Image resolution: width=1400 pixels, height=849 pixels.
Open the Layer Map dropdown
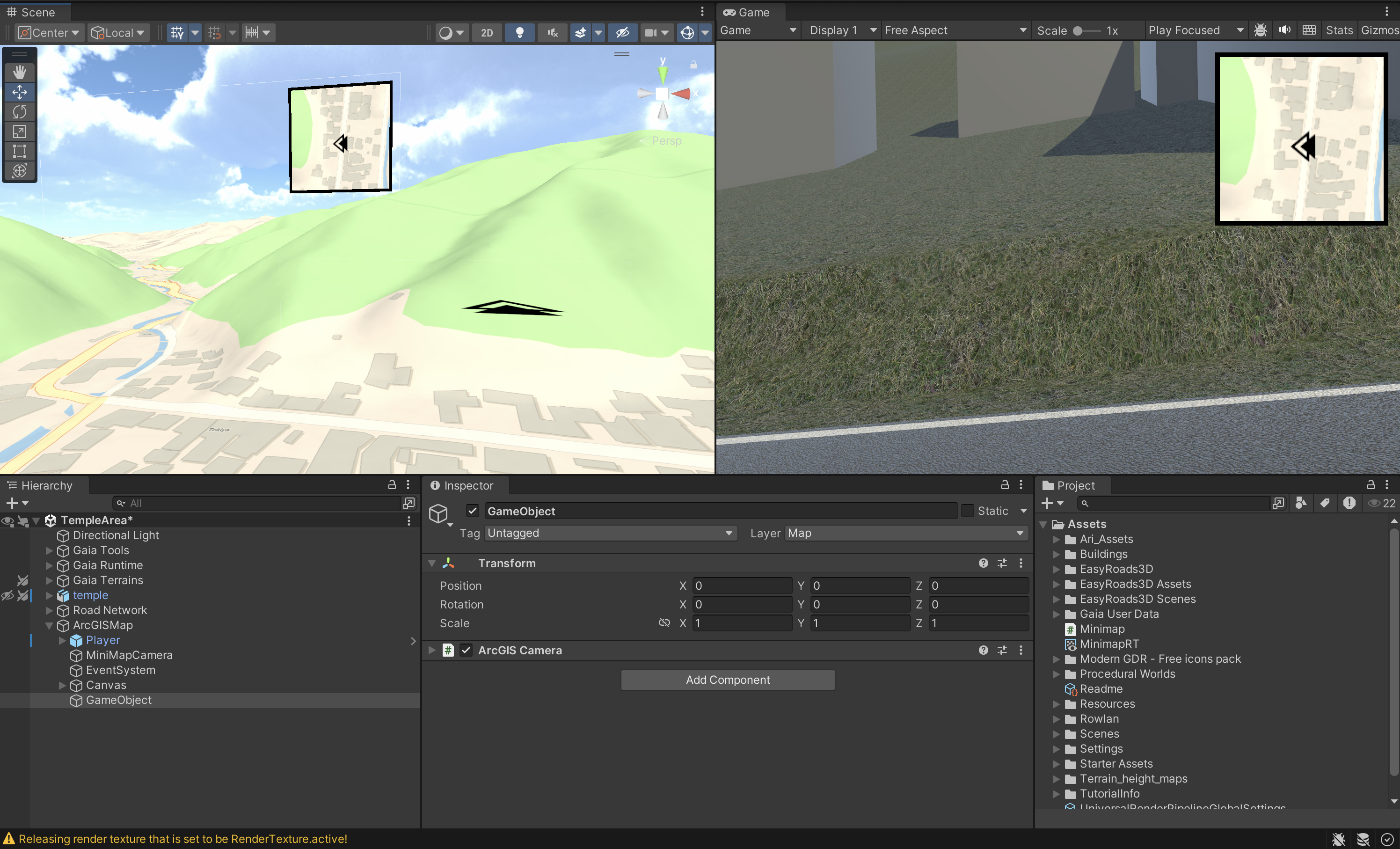[907, 533]
